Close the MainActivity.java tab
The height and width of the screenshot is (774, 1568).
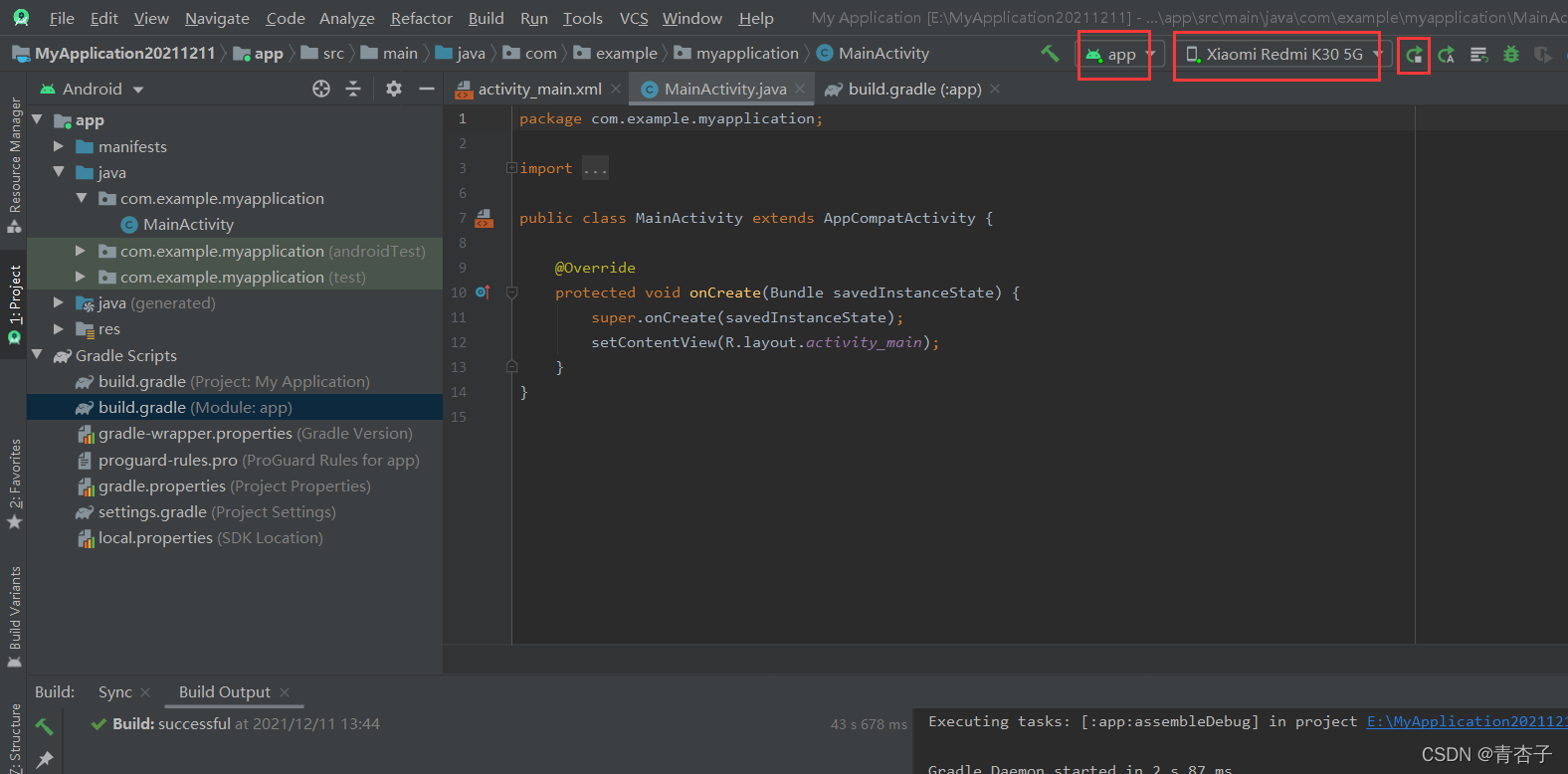800,89
